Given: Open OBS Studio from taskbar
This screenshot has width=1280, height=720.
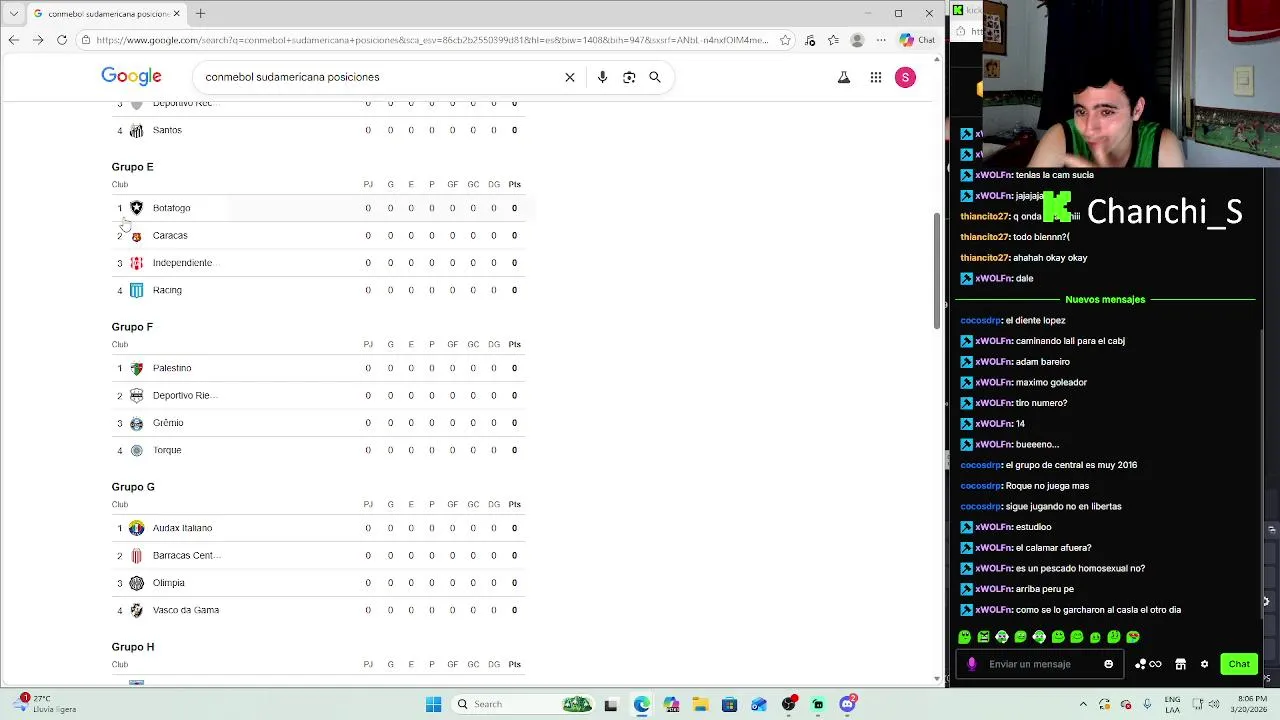Looking at the screenshot, I should click(789, 704).
